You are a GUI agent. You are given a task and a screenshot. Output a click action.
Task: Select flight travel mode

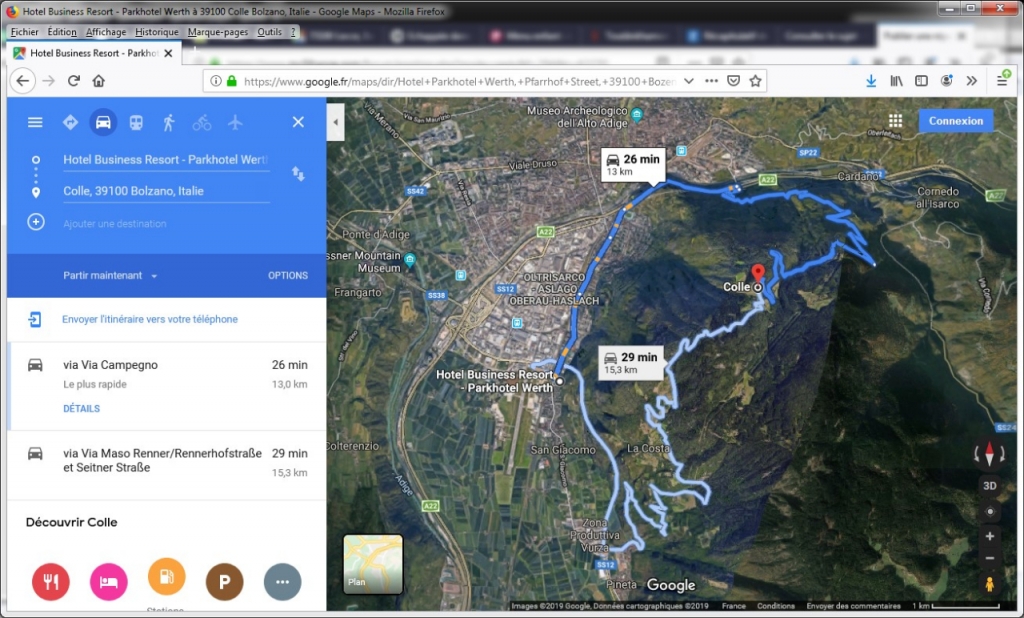235,122
